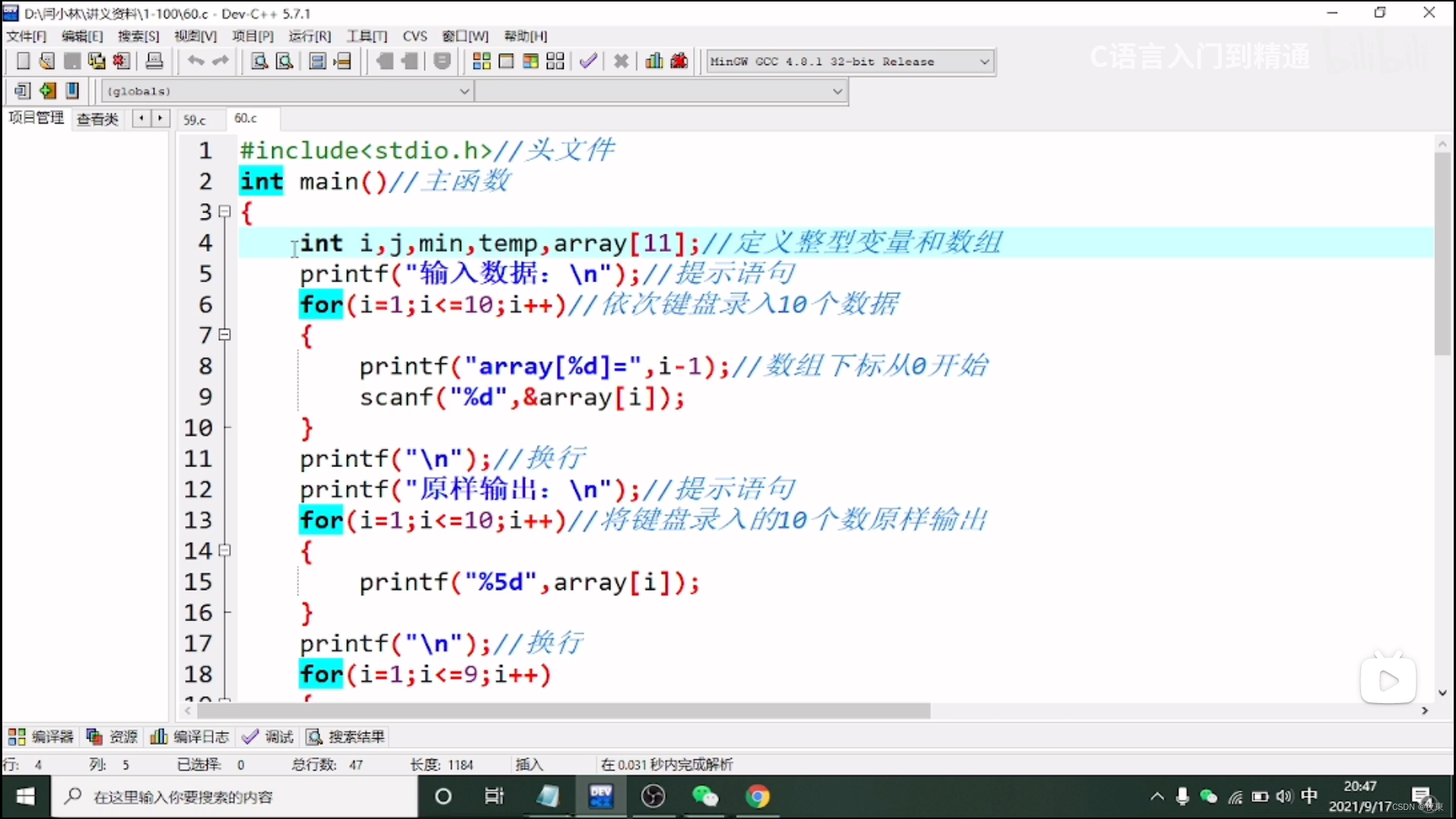Click the Print toolbar icon
The width and height of the screenshot is (1456, 819).
(x=154, y=61)
